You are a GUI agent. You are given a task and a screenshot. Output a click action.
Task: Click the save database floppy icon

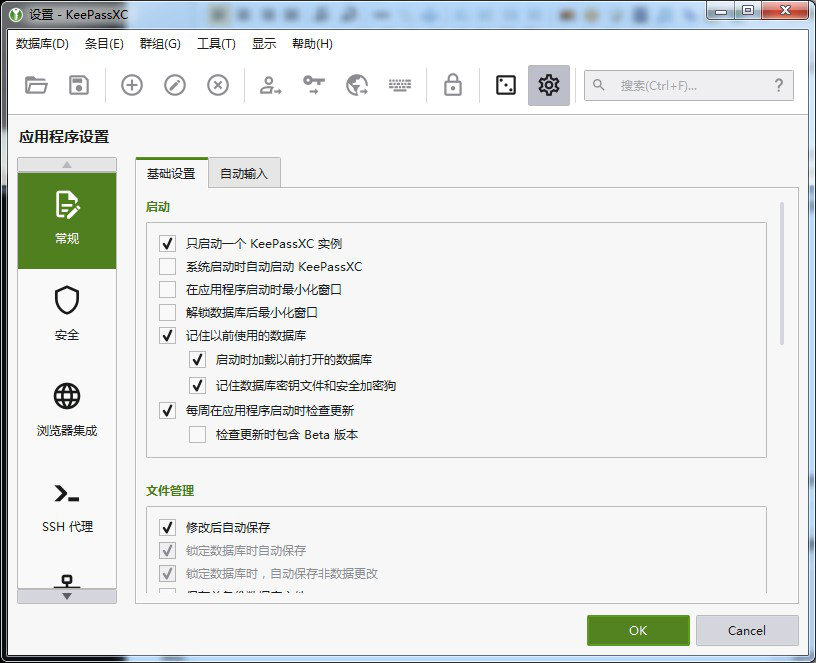coord(79,85)
